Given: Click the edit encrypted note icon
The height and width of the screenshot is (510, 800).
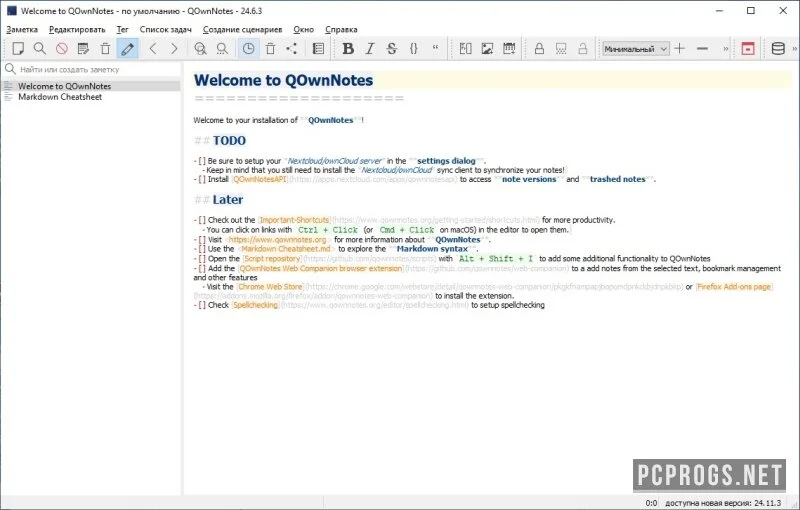Looking at the screenshot, I should (561, 48).
